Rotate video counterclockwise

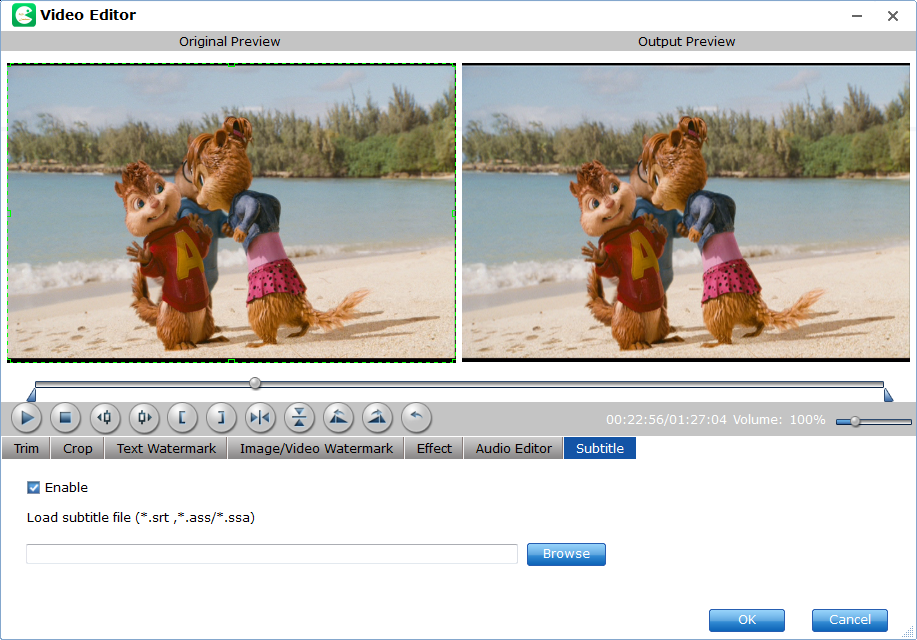[338, 417]
